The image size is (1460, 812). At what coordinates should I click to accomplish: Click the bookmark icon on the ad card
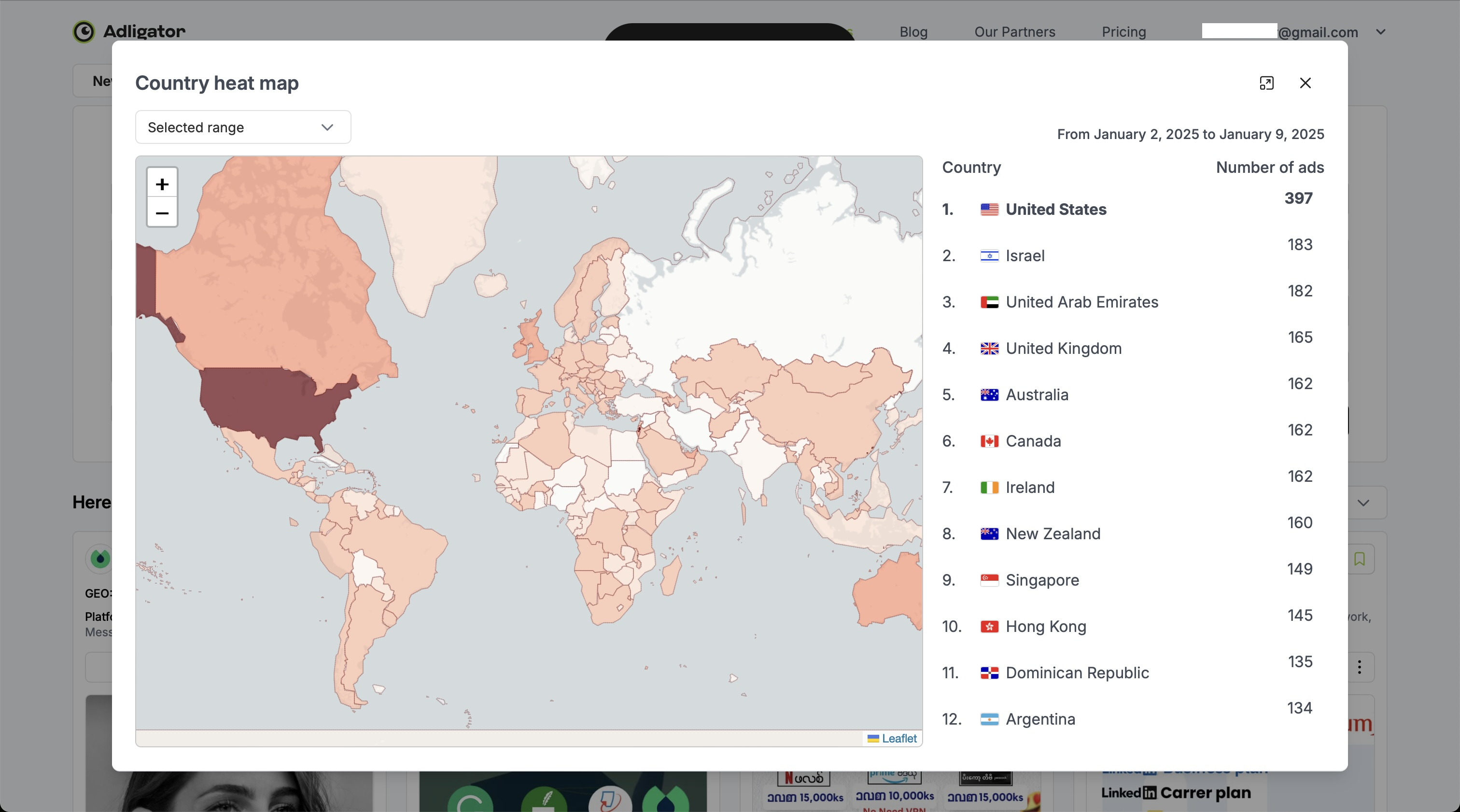(1359, 559)
